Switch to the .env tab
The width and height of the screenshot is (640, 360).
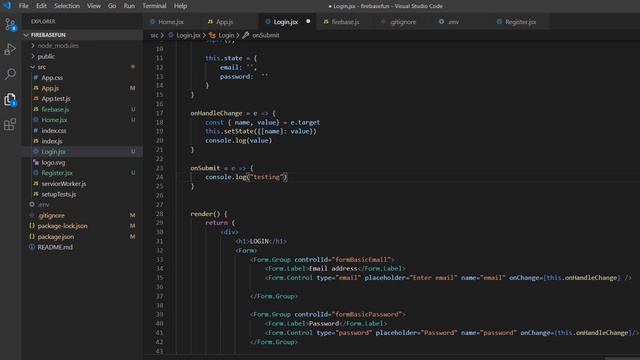pyautogui.click(x=453, y=22)
